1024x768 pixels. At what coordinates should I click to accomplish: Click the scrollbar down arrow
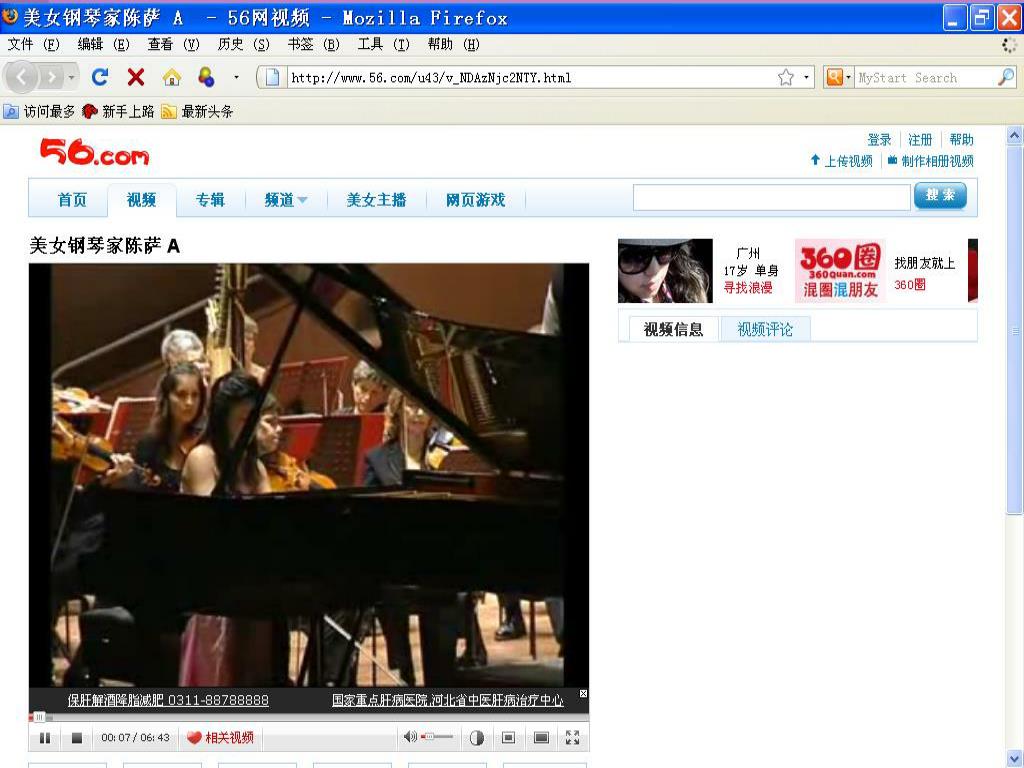pos(1014,760)
